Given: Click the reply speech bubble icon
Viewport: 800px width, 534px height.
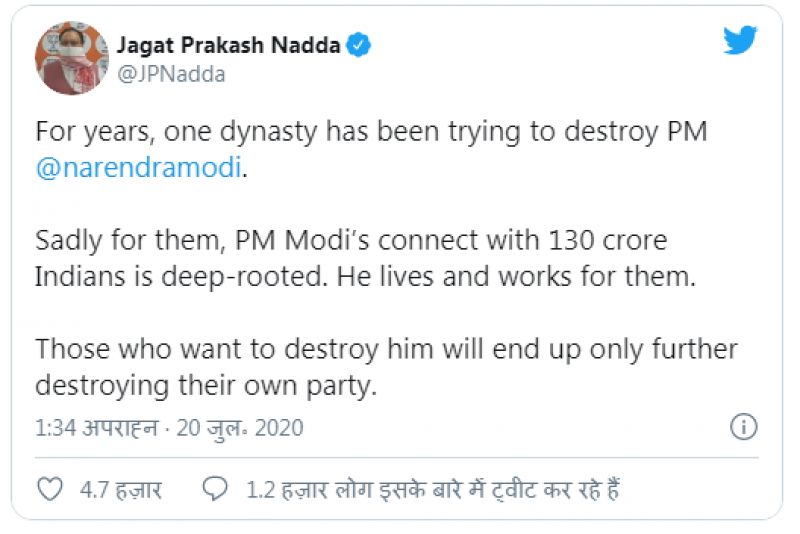Looking at the screenshot, I should [215, 489].
